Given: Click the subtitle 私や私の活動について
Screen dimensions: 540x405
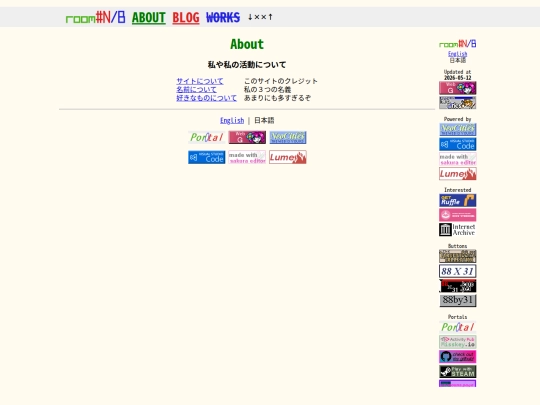Looking at the screenshot, I should click(247, 65).
